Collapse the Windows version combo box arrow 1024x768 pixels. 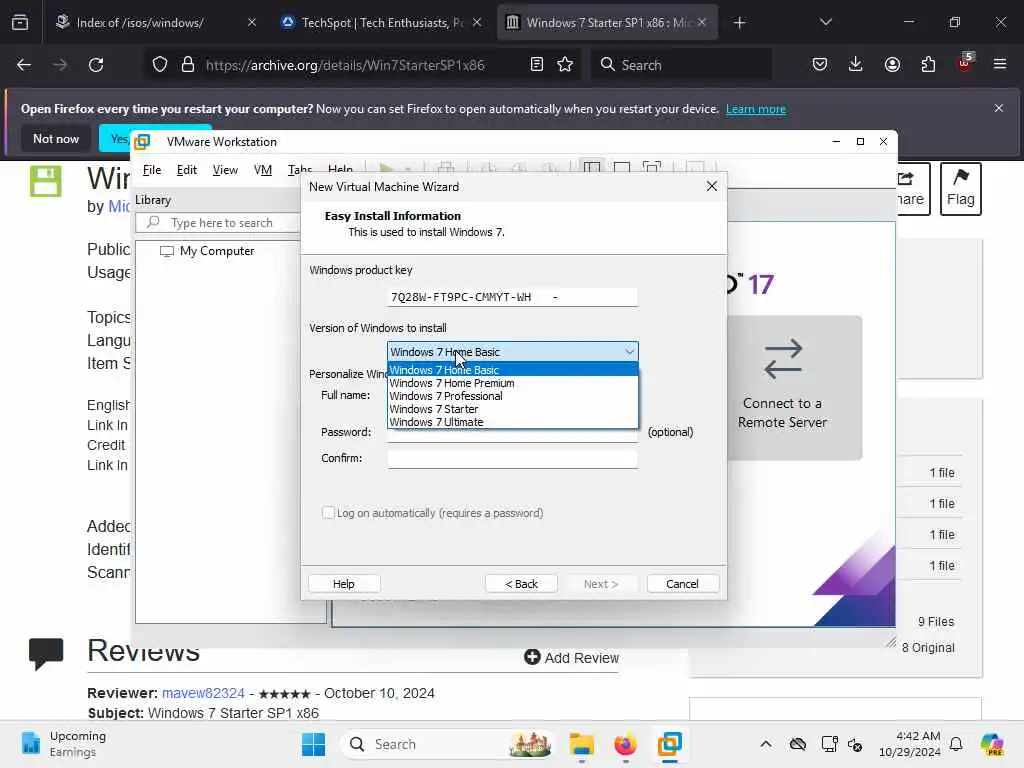pyautogui.click(x=629, y=352)
